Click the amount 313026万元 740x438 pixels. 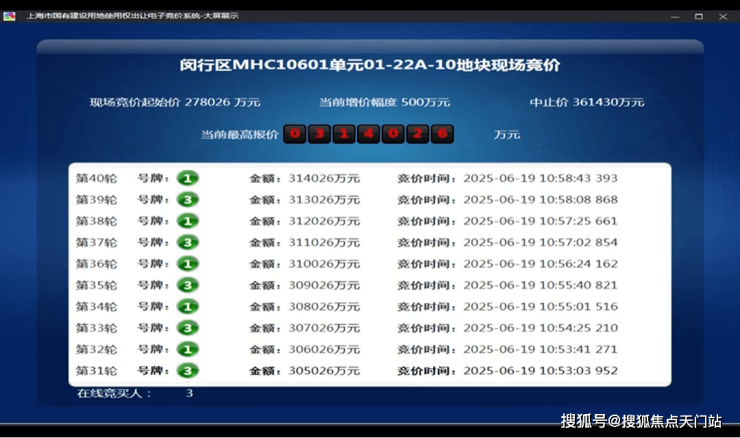coord(324,200)
